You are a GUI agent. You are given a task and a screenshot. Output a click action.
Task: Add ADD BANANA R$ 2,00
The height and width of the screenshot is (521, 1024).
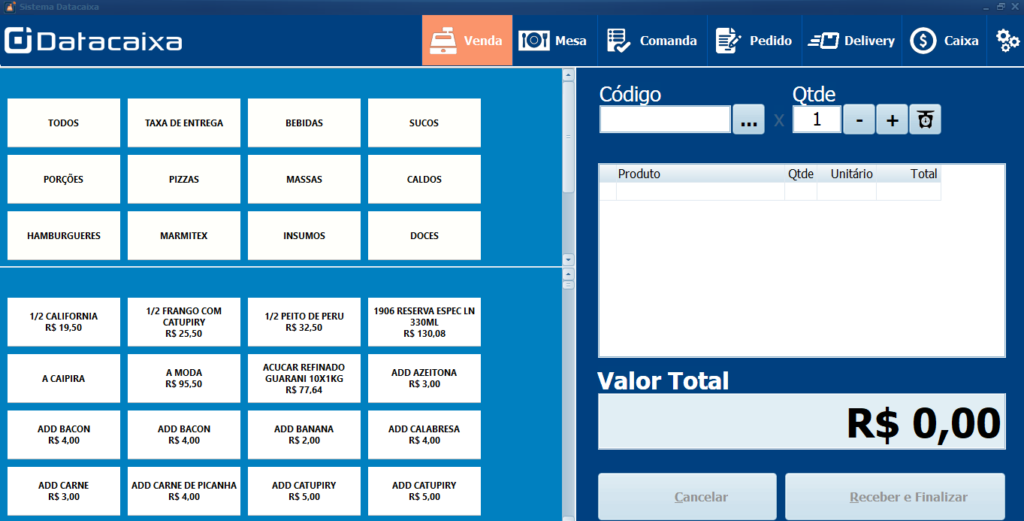click(x=304, y=435)
